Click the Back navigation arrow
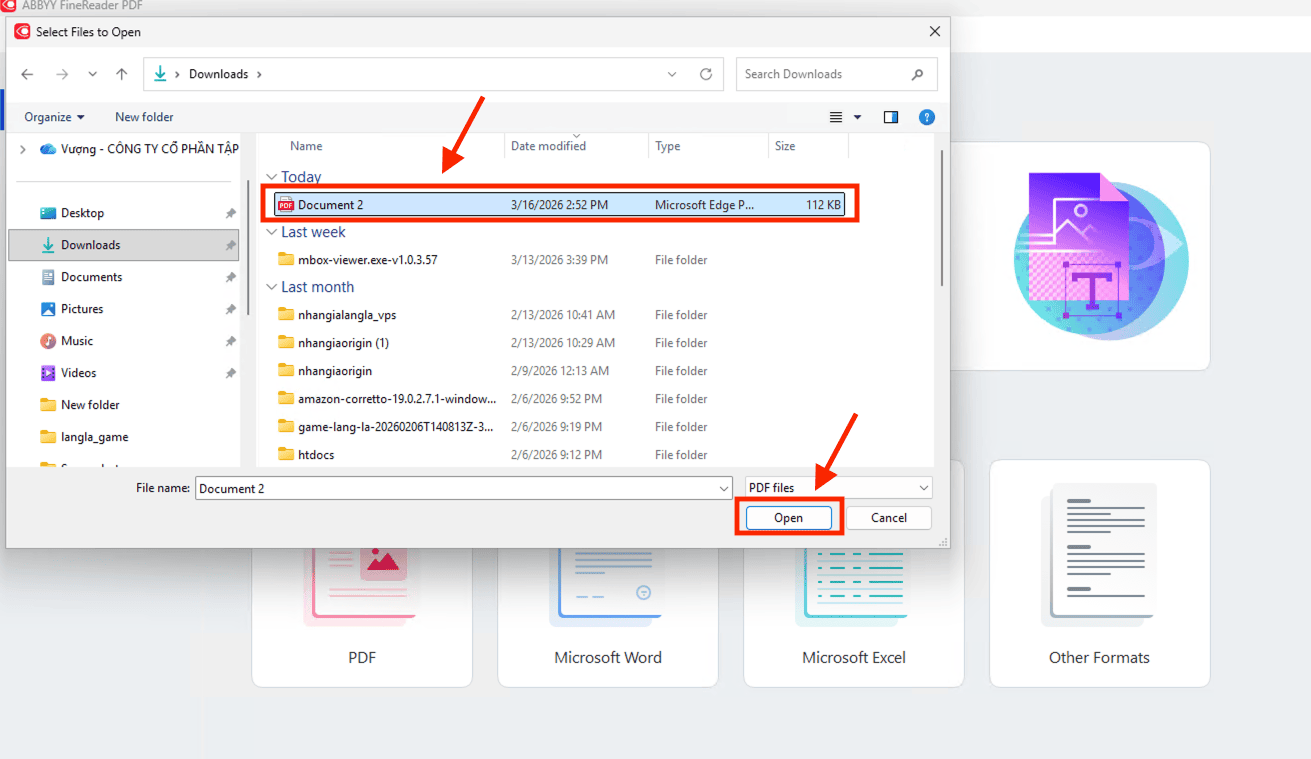Image resolution: width=1311 pixels, height=759 pixels. (27, 74)
